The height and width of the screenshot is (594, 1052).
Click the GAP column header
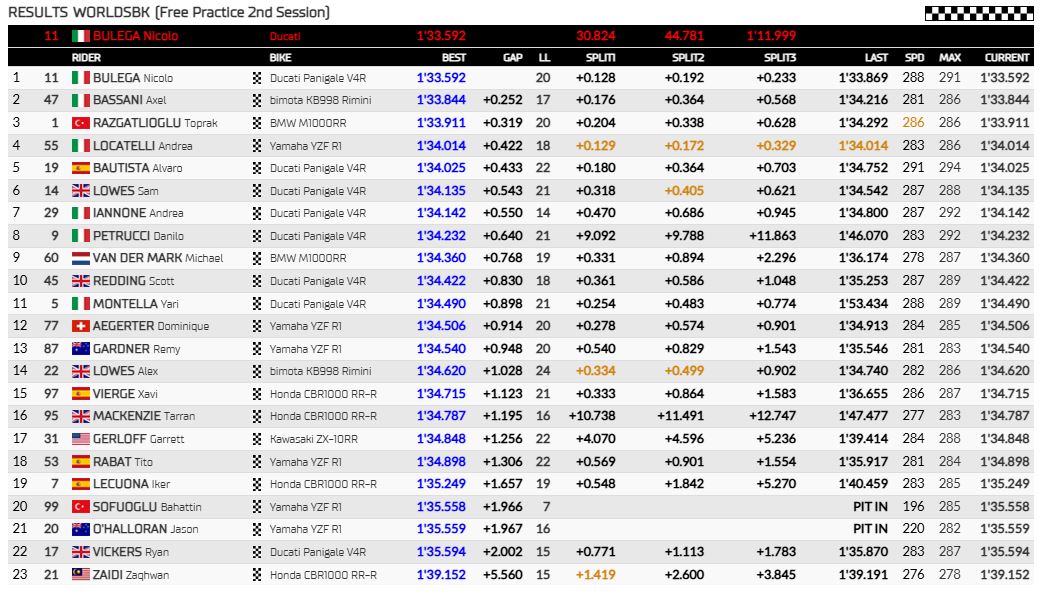513,58
